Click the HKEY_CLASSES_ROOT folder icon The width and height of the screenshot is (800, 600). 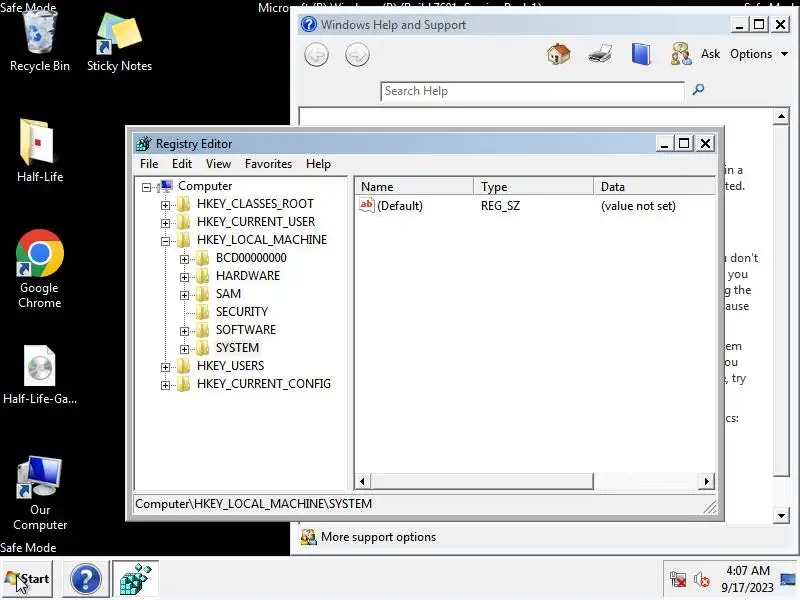tap(184, 204)
